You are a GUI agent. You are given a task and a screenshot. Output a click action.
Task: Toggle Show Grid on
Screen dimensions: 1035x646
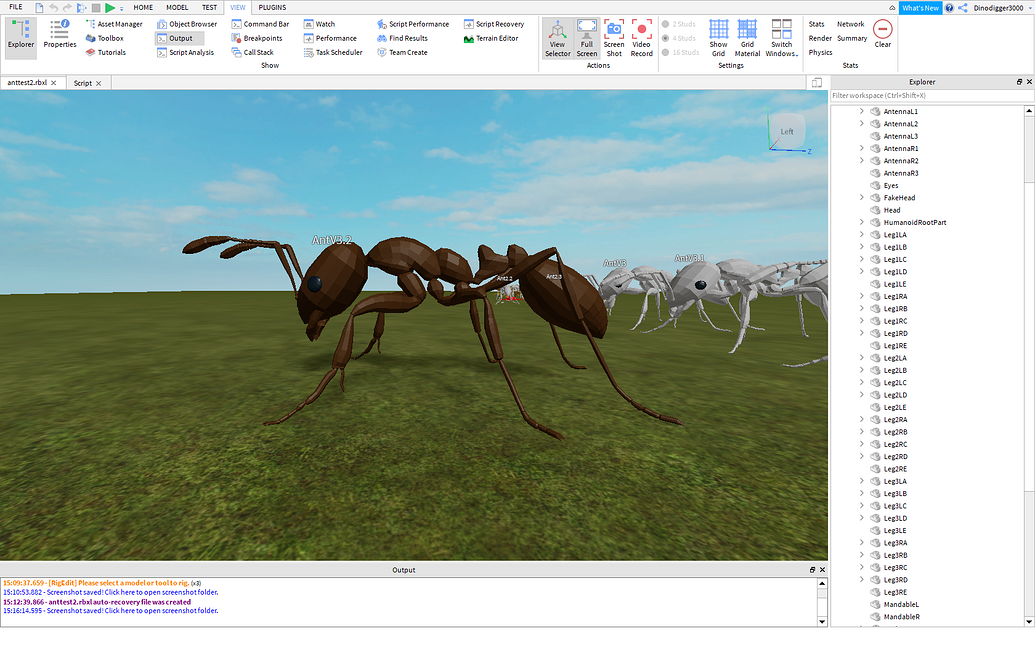click(718, 38)
